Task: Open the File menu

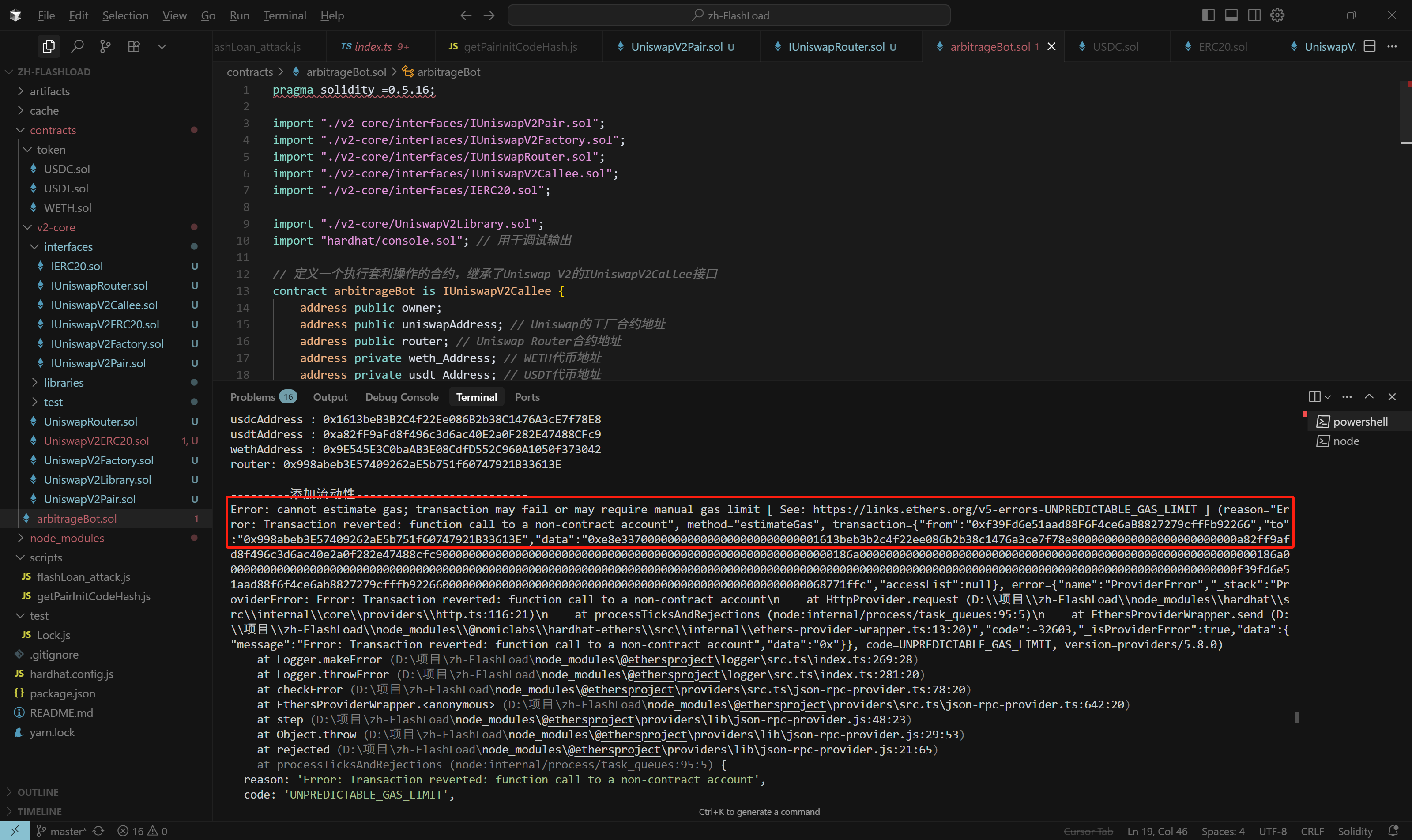Action: pyautogui.click(x=46, y=15)
